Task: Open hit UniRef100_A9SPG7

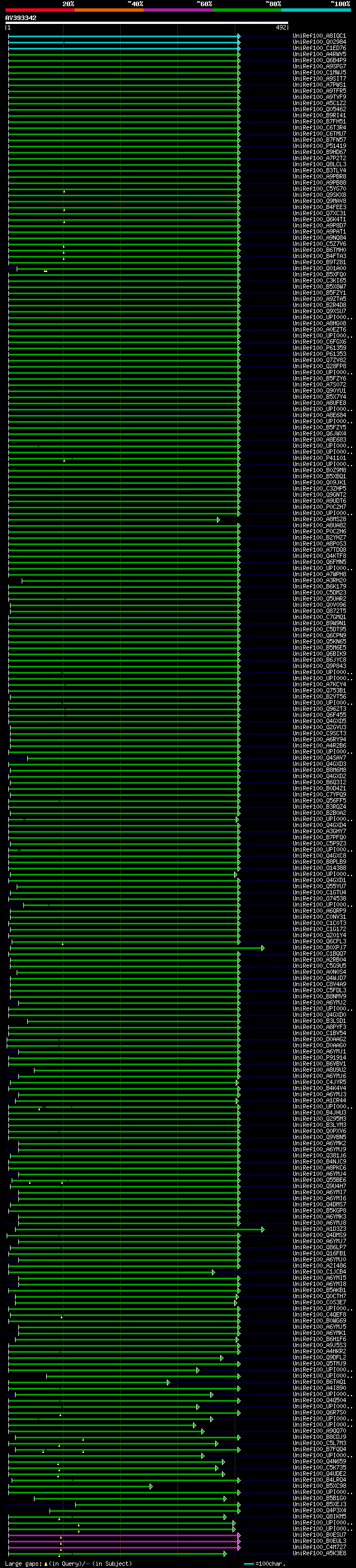Action: coord(319,66)
